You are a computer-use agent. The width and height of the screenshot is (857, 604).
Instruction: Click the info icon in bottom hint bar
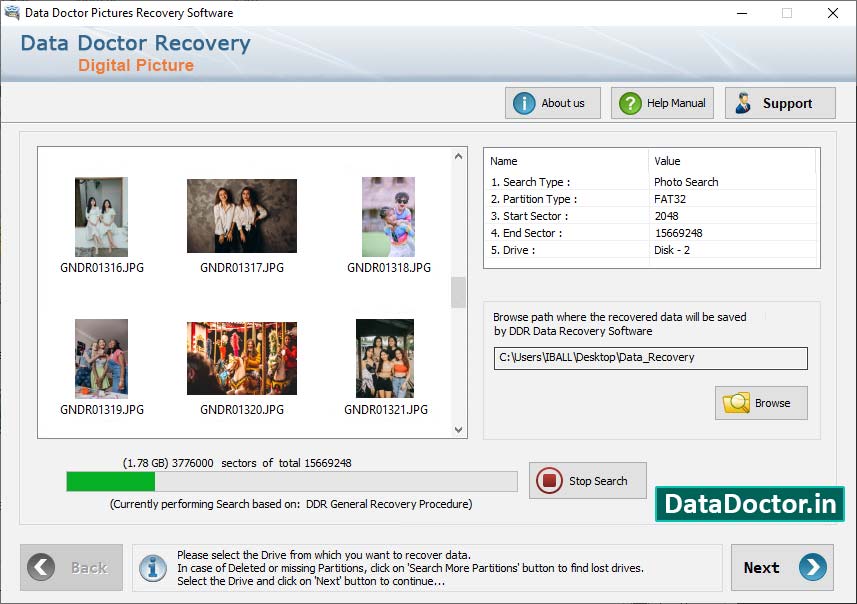point(153,568)
